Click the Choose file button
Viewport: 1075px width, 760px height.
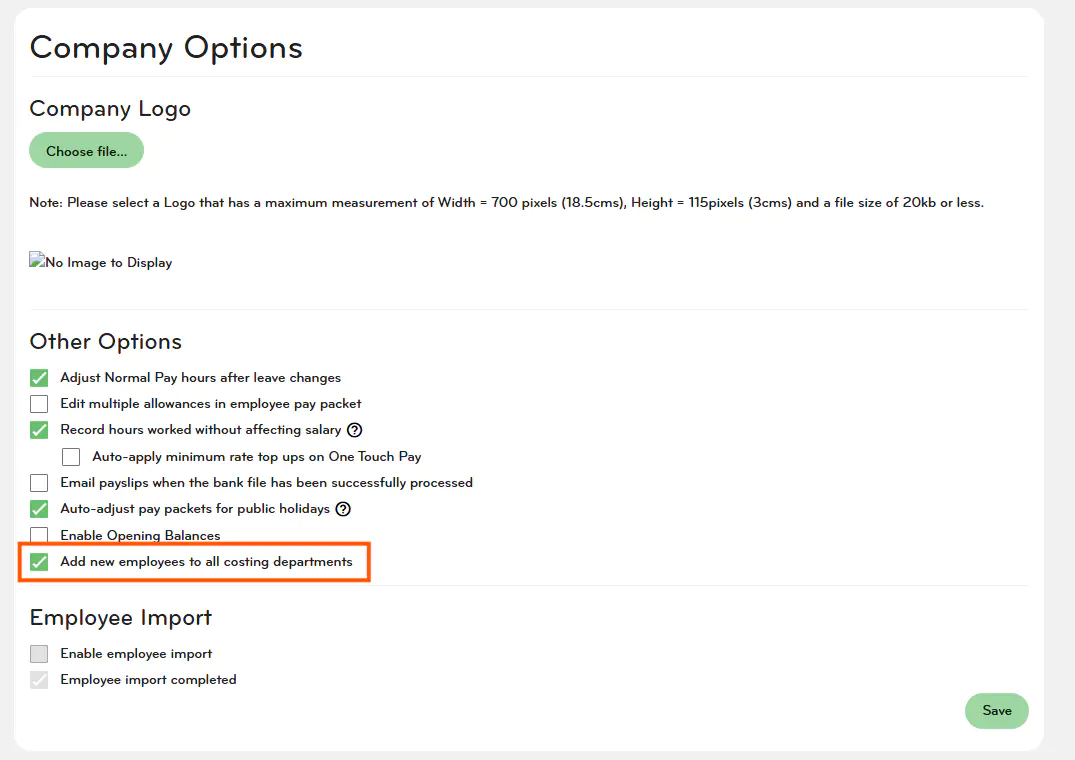[x=86, y=151]
